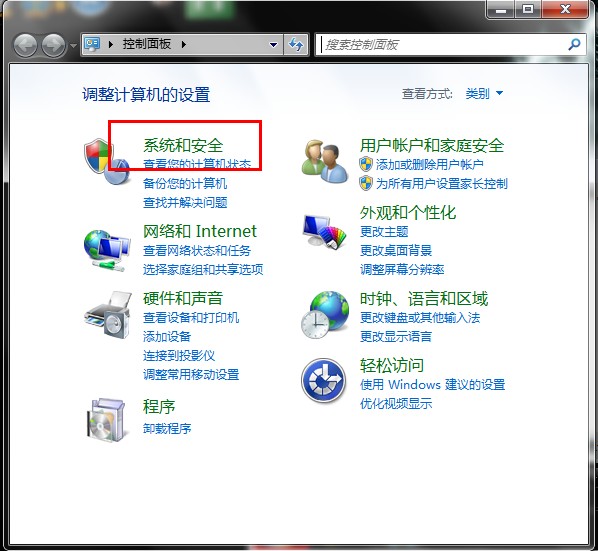Click 优化视频显示 link
This screenshot has height=551, width=598.
396,403
